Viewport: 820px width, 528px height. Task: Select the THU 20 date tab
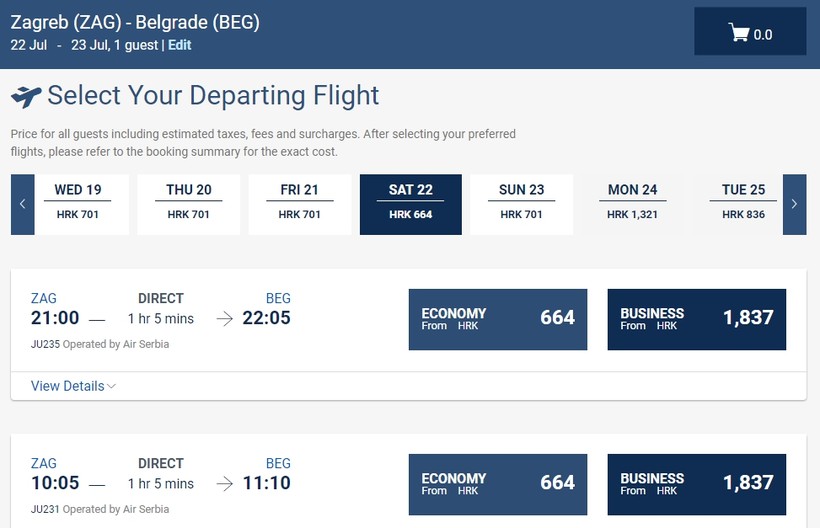point(189,204)
